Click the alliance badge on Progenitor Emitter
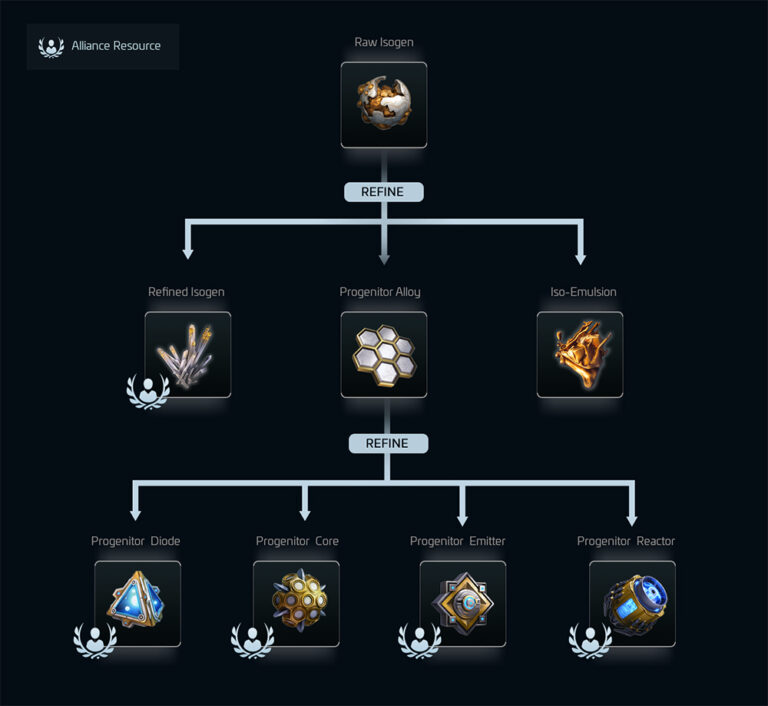768x706 pixels. (x=420, y=640)
